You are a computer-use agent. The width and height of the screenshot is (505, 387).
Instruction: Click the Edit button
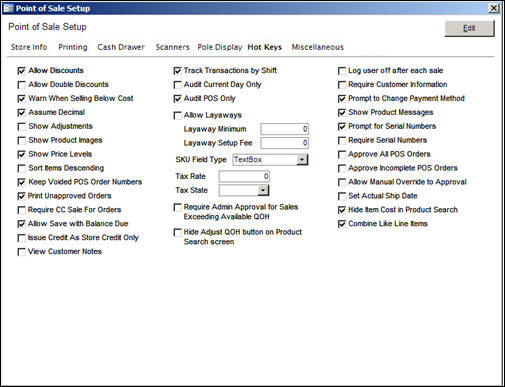pos(469,28)
